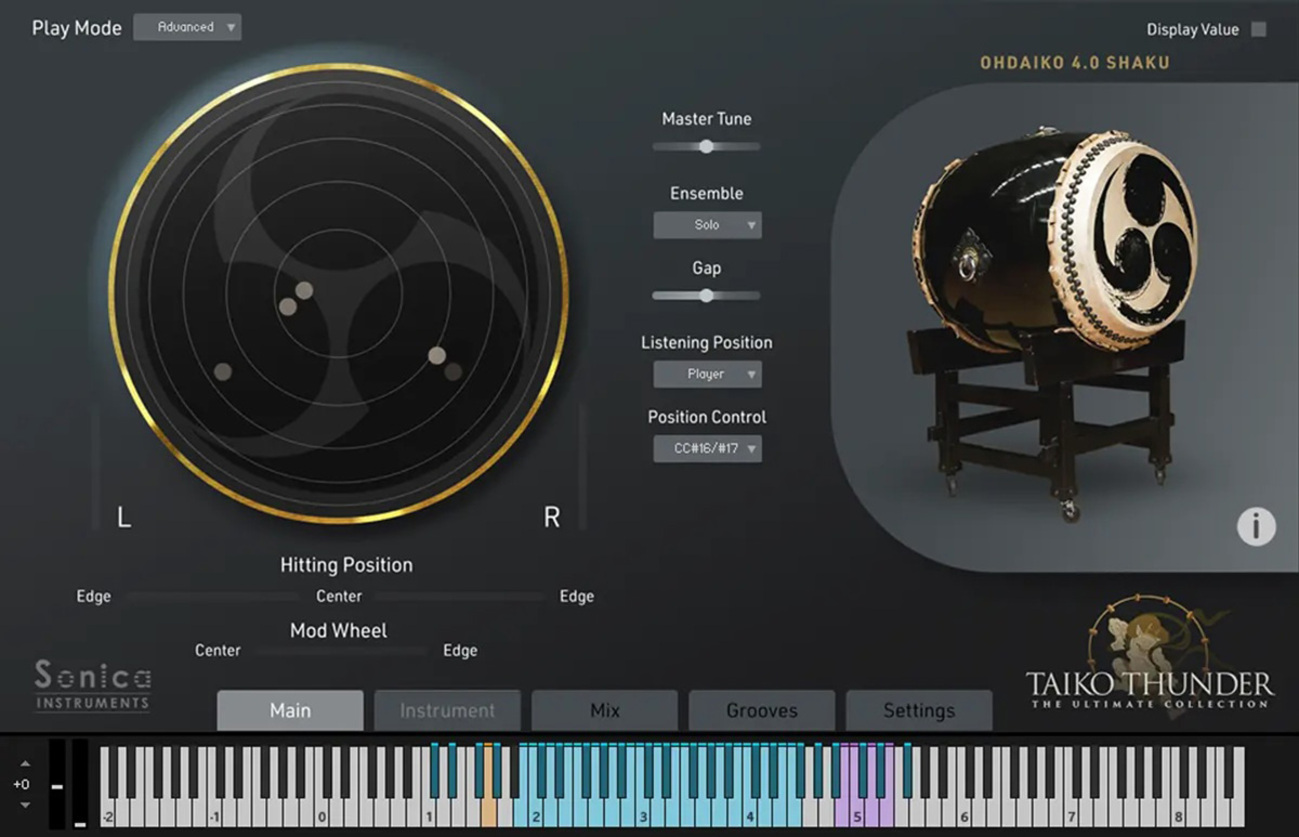Click the white key labeled 6
Screen dimensions: 1299x837
[x=964, y=810]
